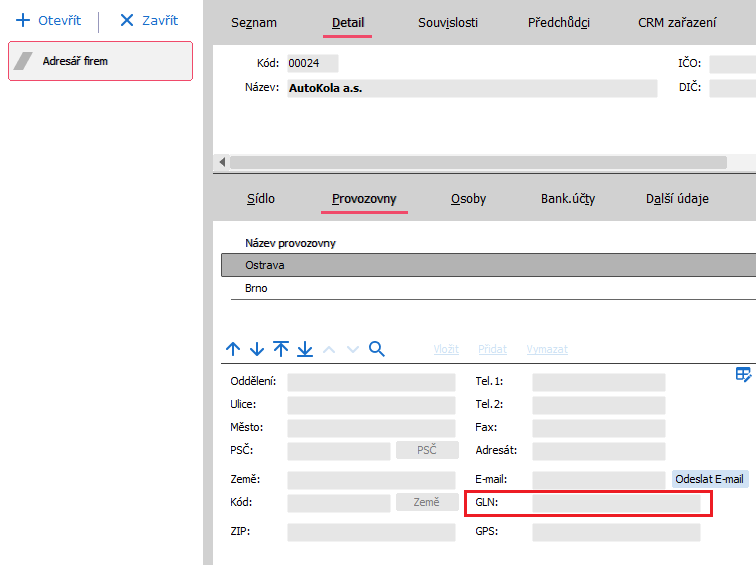Open the Souvislosti tab
Image resolution: width=756 pixels, height=565 pixels.
[x=446, y=23]
